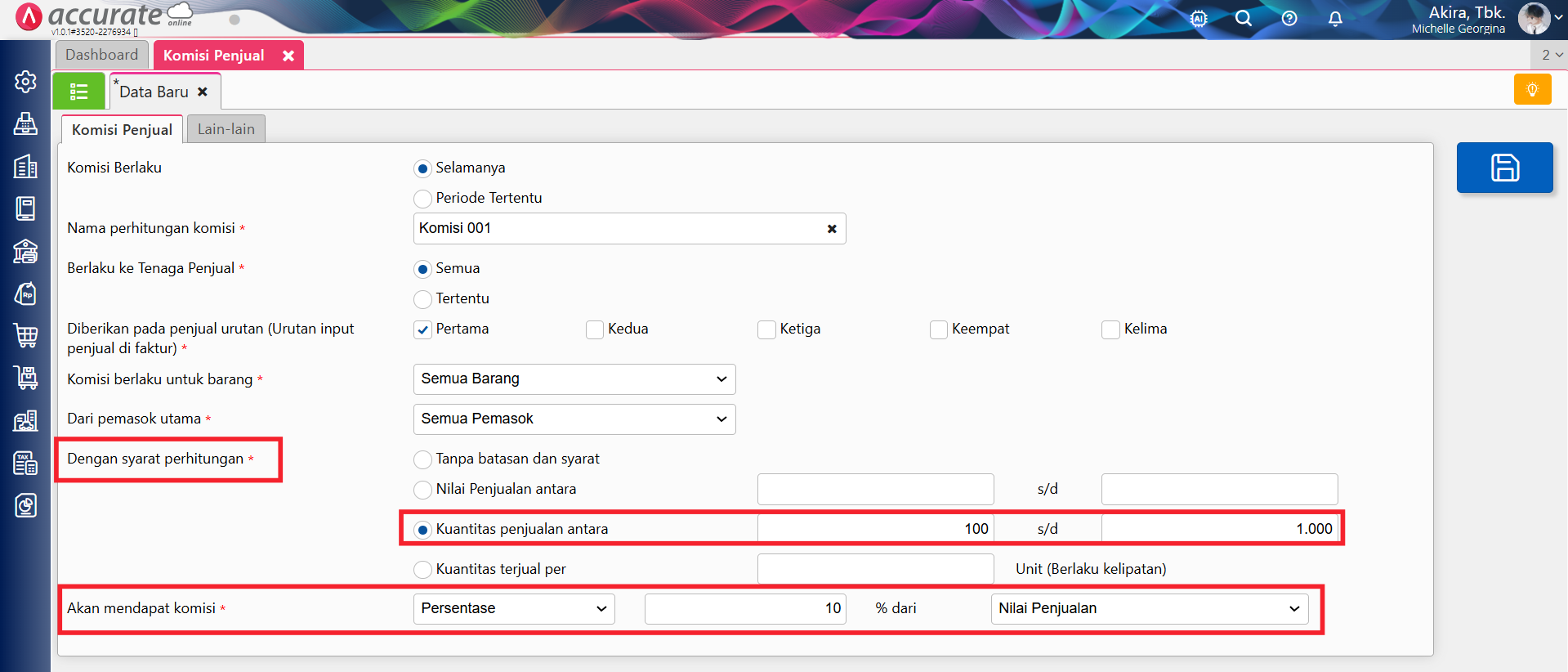Select the Periode Tertentu radio option
Image resolution: width=1568 pixels, height=672 pixels.
tap(422, 199)
